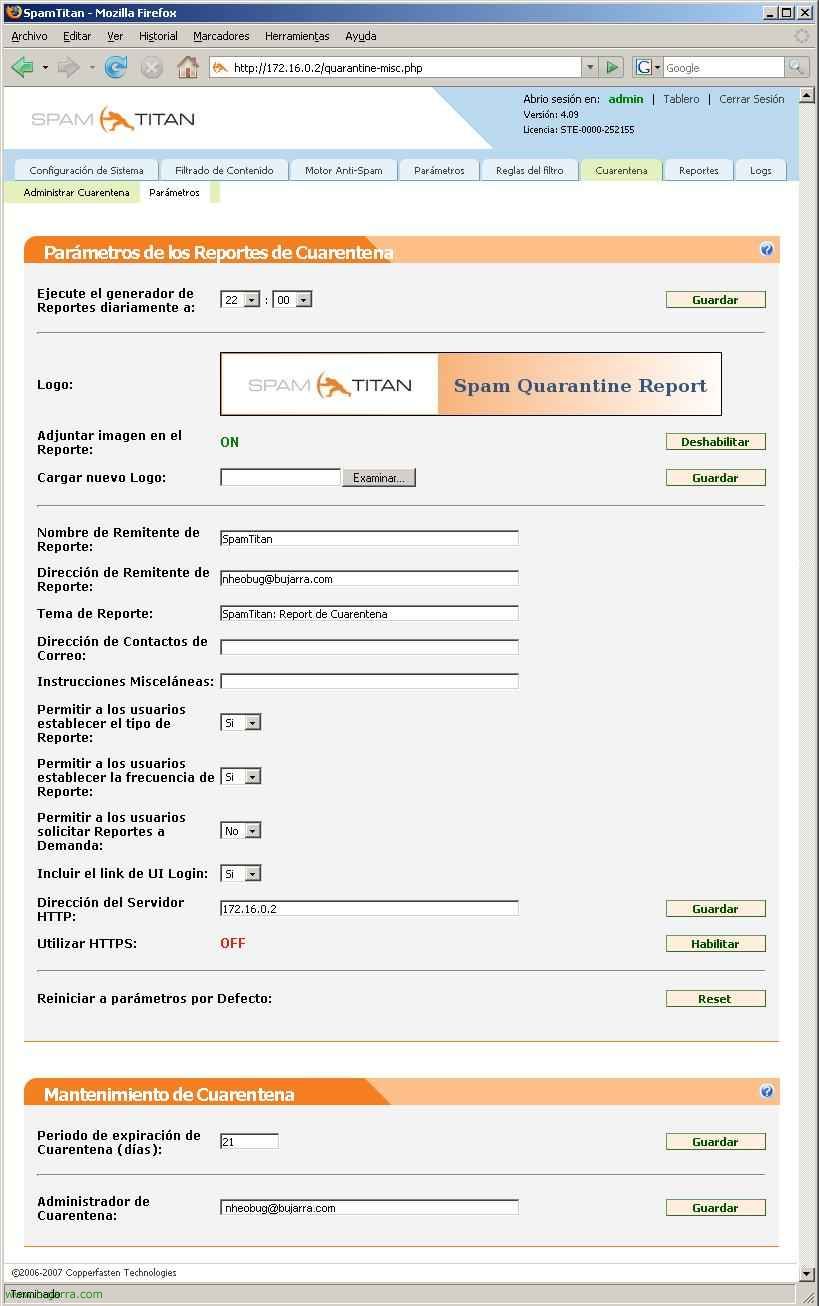Image resolution: width=819 pixels, height=1306 pixels.
Task: Open the forward history dropdown arrow
Action: [92, 68]
